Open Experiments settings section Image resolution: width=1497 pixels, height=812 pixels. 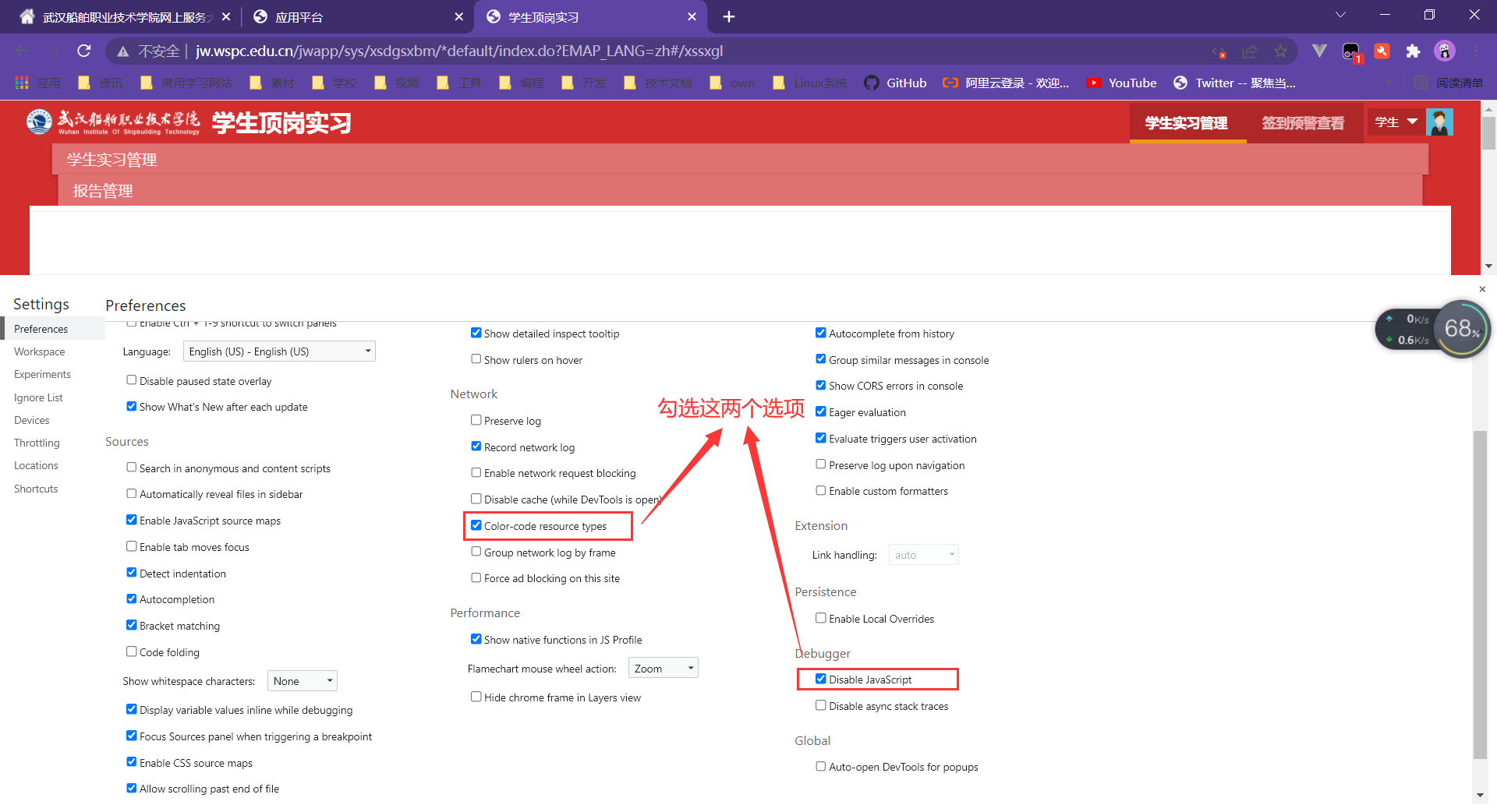(42, 374)
